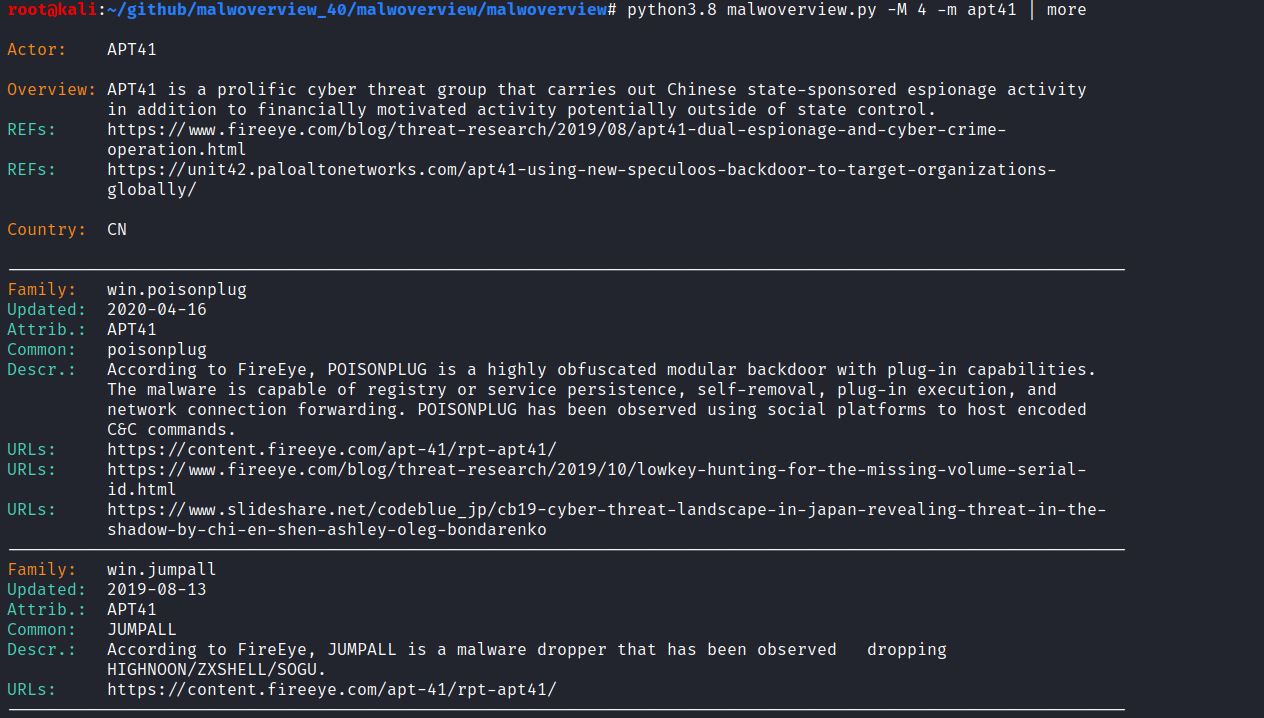This screenshot has height=718, width=1264.
Task: Click the lowkey-hunting-for-the-missing-volume URL
Action: coord(597,479)
